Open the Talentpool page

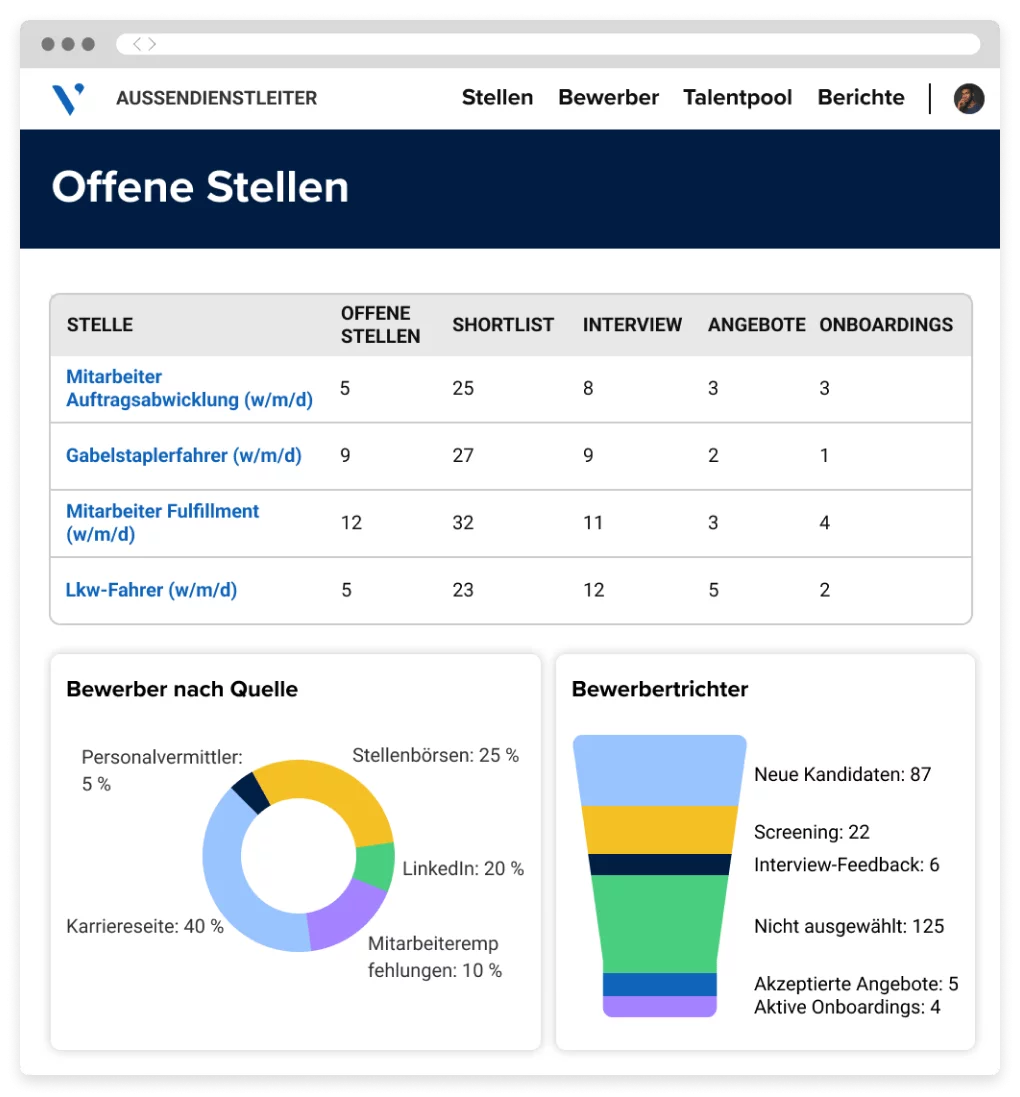[x=737, y=98]
